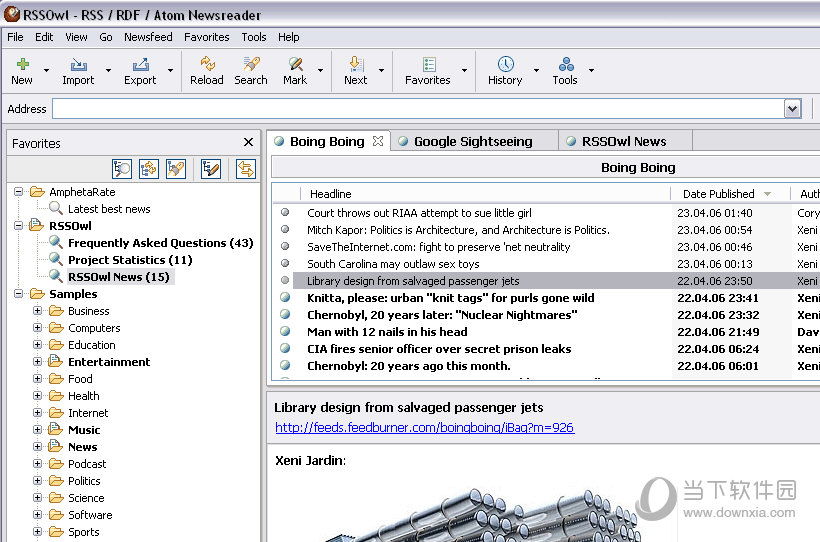Click the mark-read checkmark icon in Favorites panel
Viewport: 820px width, 542px height.
pos(211,168)
